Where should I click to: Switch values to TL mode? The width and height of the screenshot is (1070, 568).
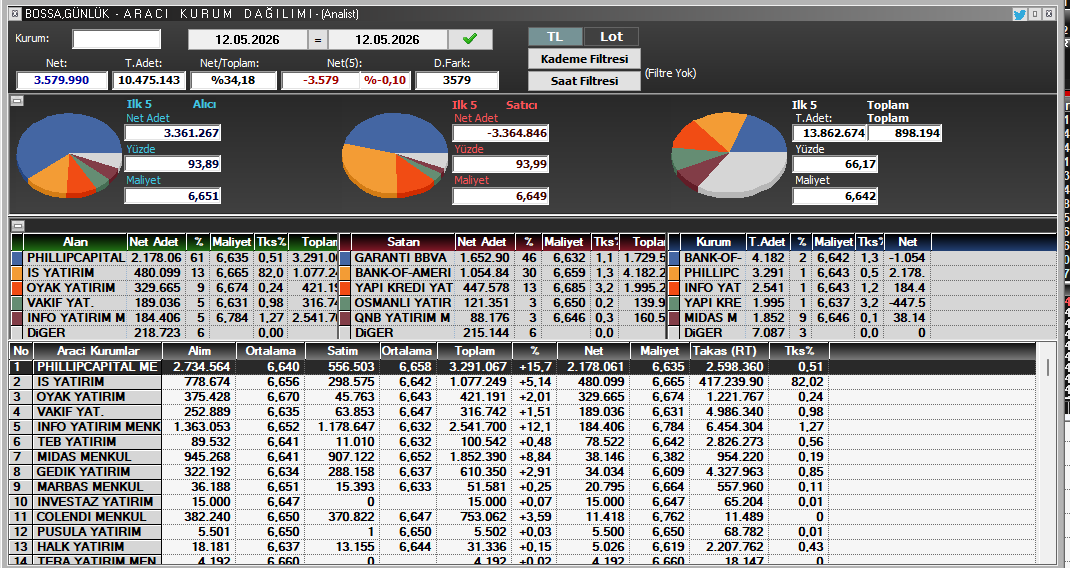point(555,36)
